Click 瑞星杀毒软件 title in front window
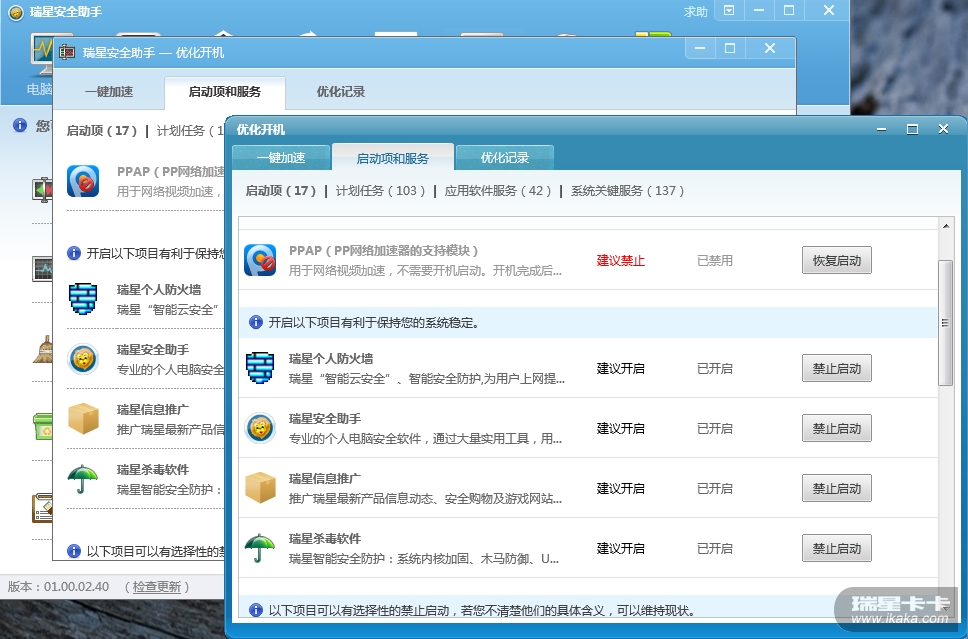Screen dimensions: 968x639 tap(325, 538)
